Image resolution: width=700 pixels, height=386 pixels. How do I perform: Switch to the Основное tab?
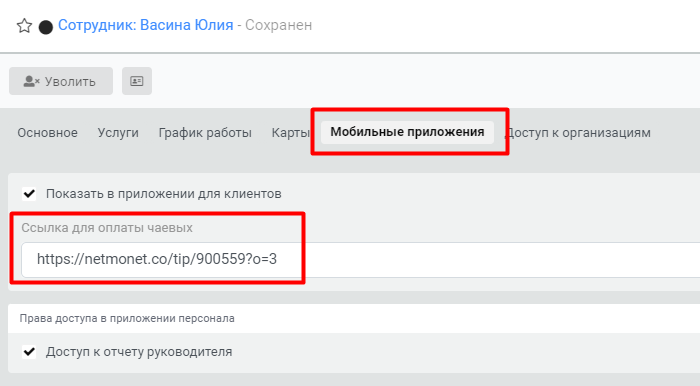[x=47, y=133]
